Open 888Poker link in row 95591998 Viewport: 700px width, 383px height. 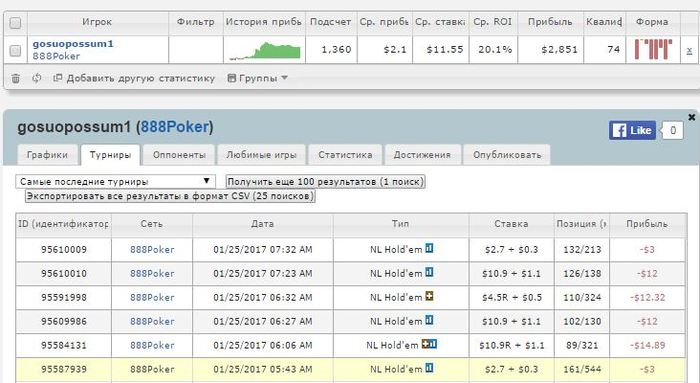(152, 297)
